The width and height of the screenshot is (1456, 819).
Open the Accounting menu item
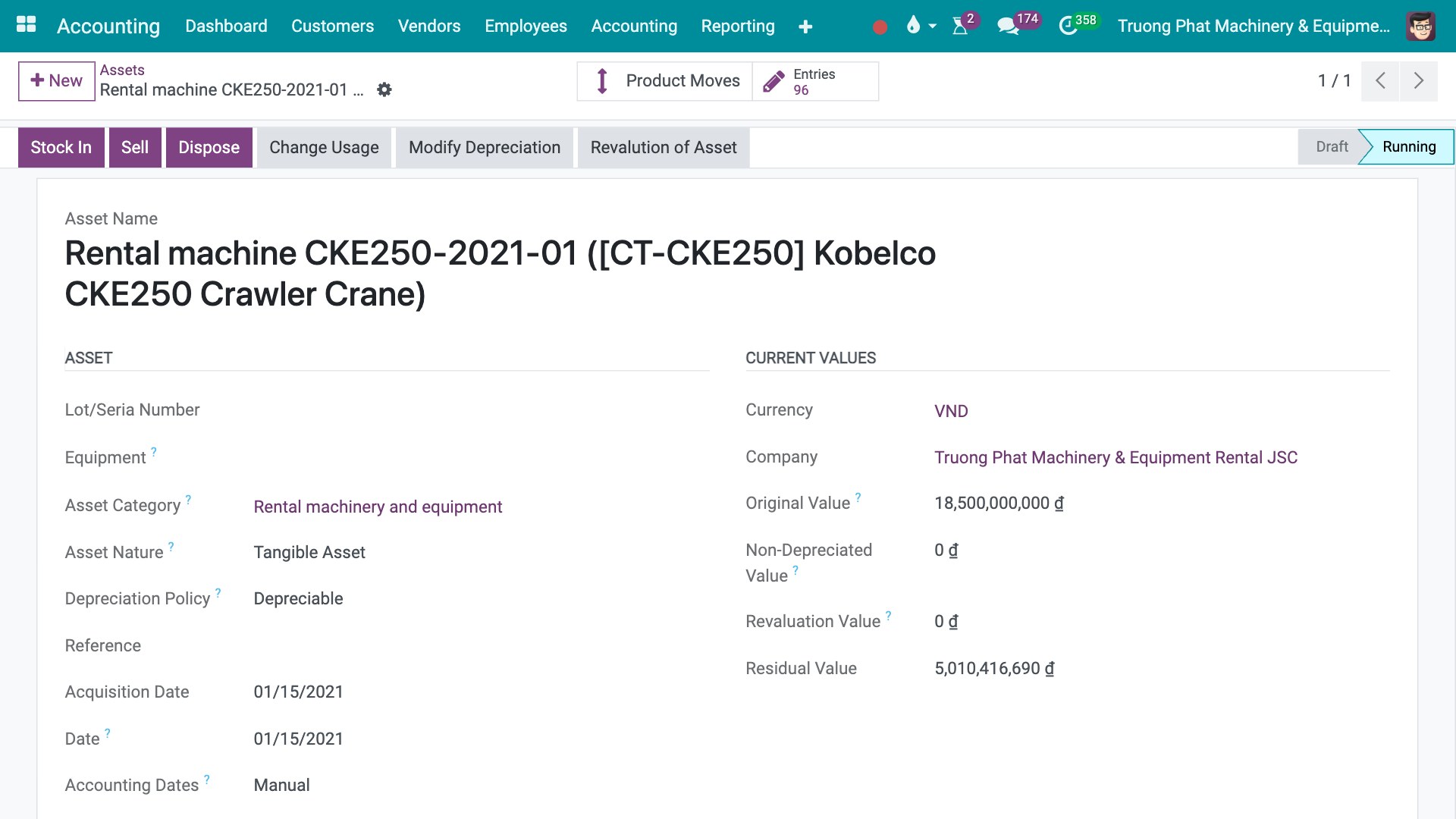[634, 26]
